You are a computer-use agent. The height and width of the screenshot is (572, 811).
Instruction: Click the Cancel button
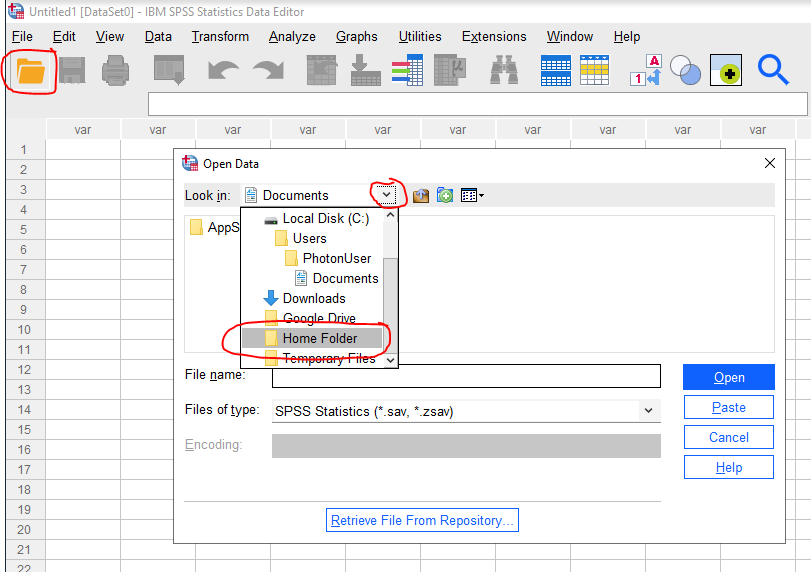728,437
